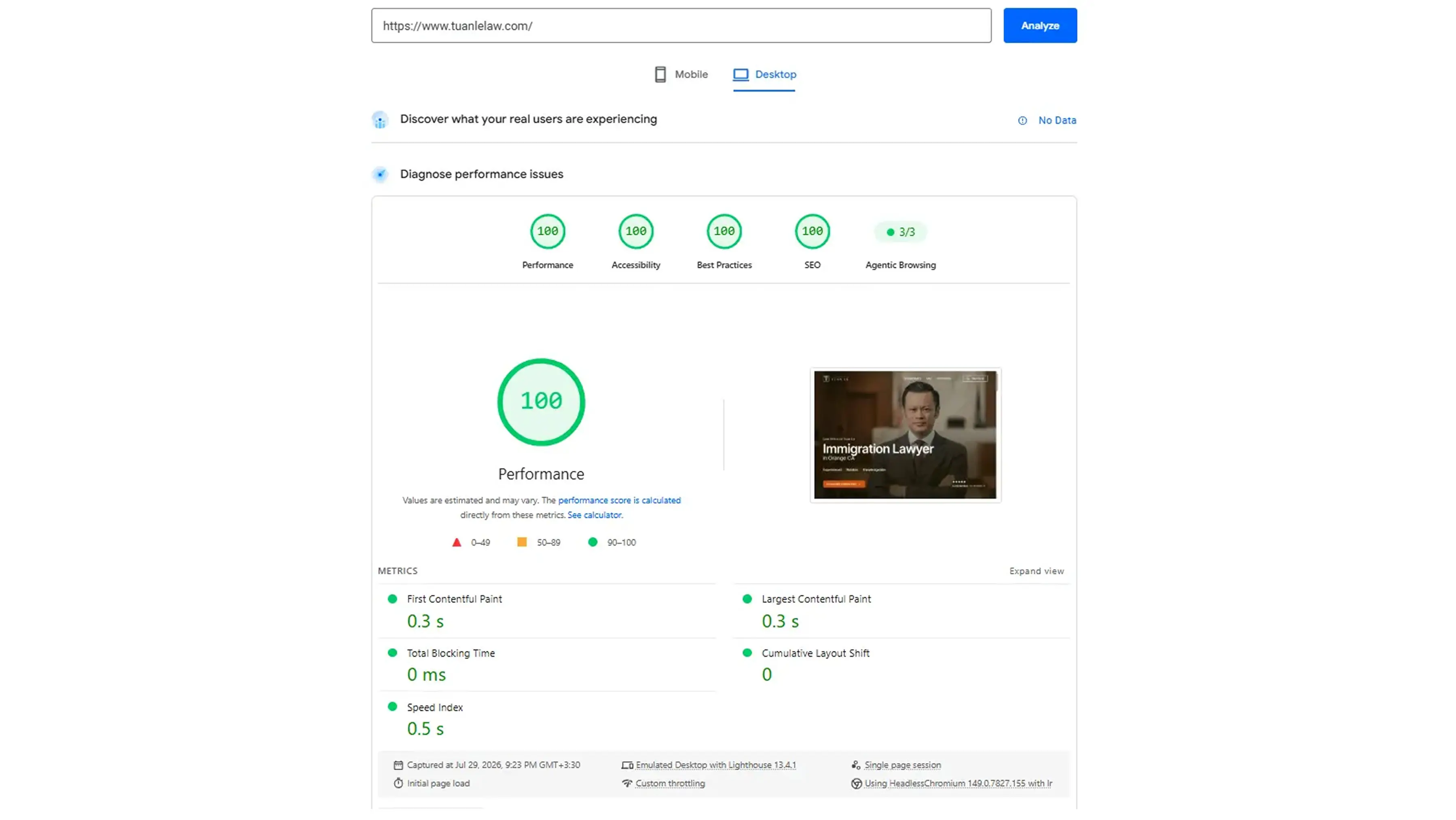Open the Immigration Lawyer page screenshot thumbnail

tap(905, 435)
